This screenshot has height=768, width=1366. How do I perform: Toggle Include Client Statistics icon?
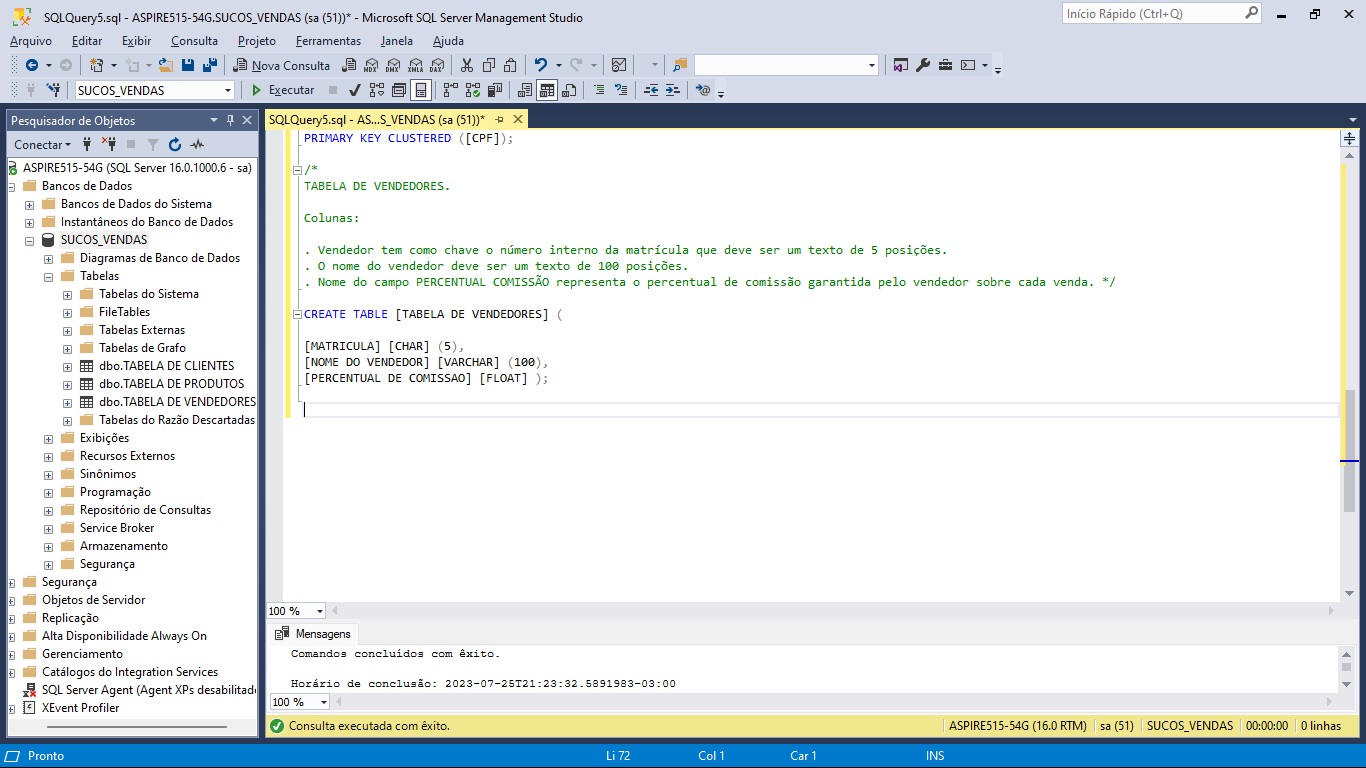pyautogui.click(x=494, y=90)
